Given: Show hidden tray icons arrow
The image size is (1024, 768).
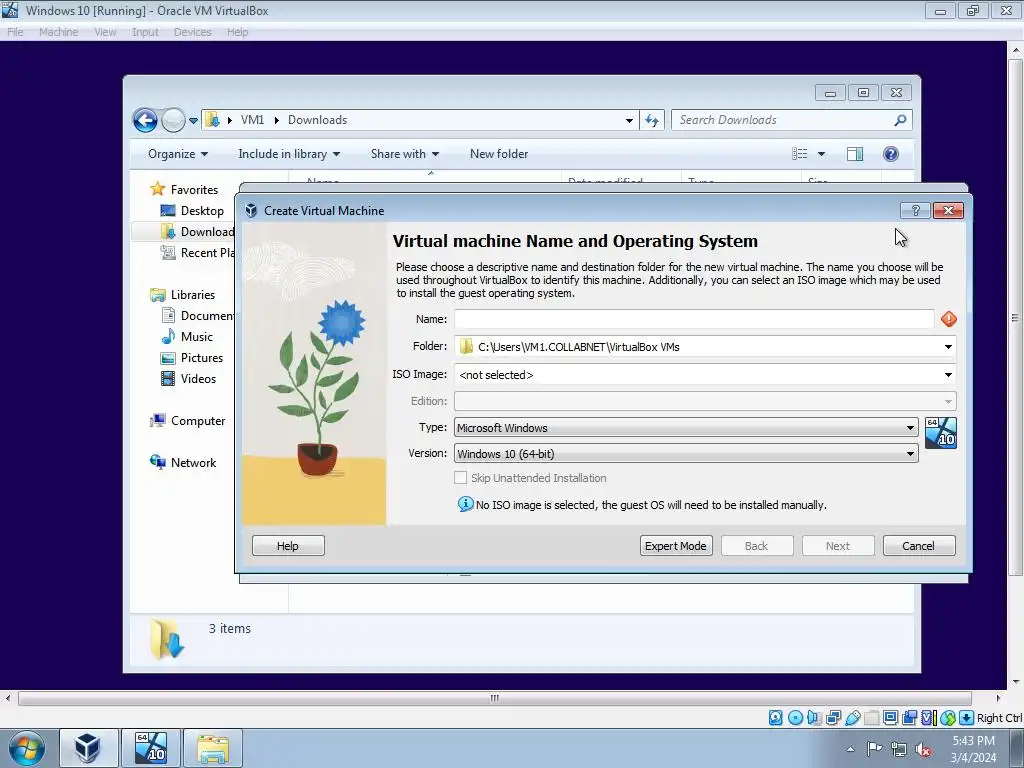Looking at the screenshot, I should pos(850,749).
